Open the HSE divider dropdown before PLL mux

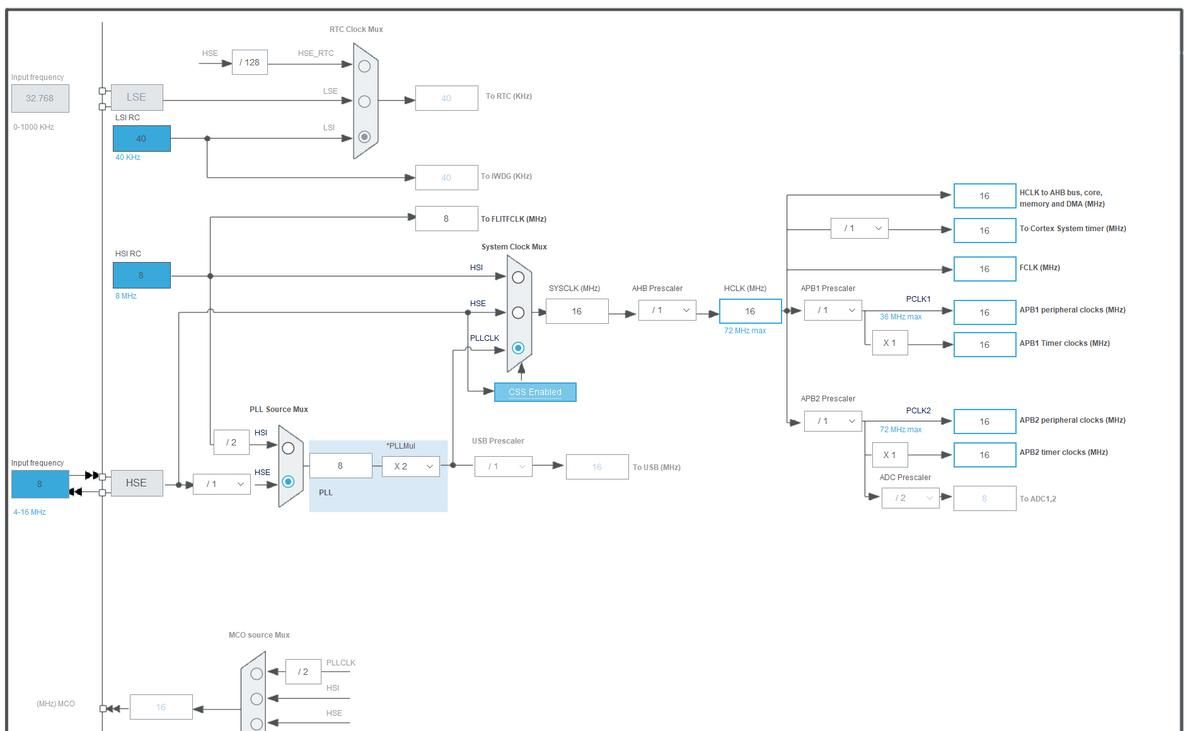tap(221, 484)
